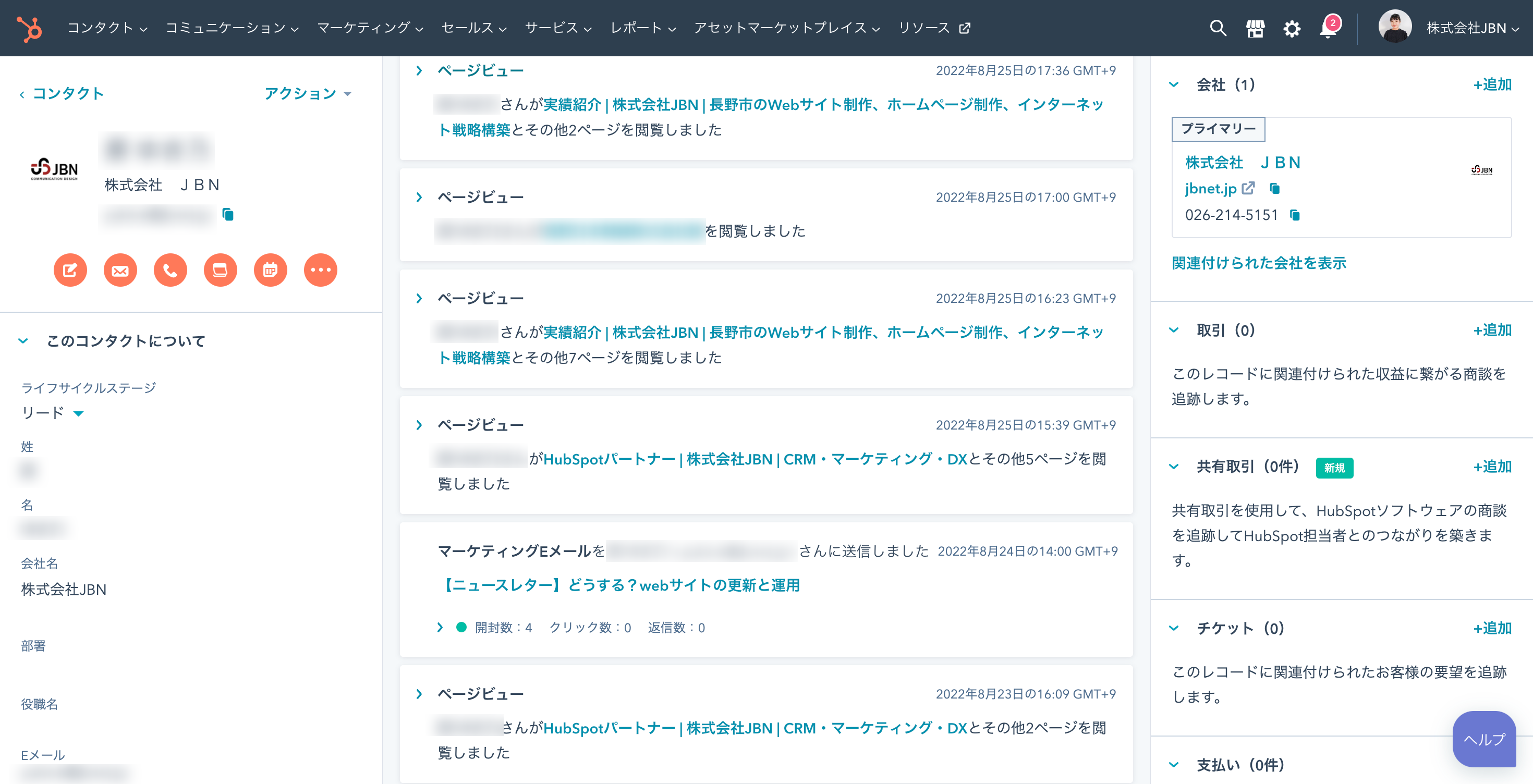Open the コミュニケーション menu
Image resolution: width=1533 pixels, height=784 pixels.
232,28
